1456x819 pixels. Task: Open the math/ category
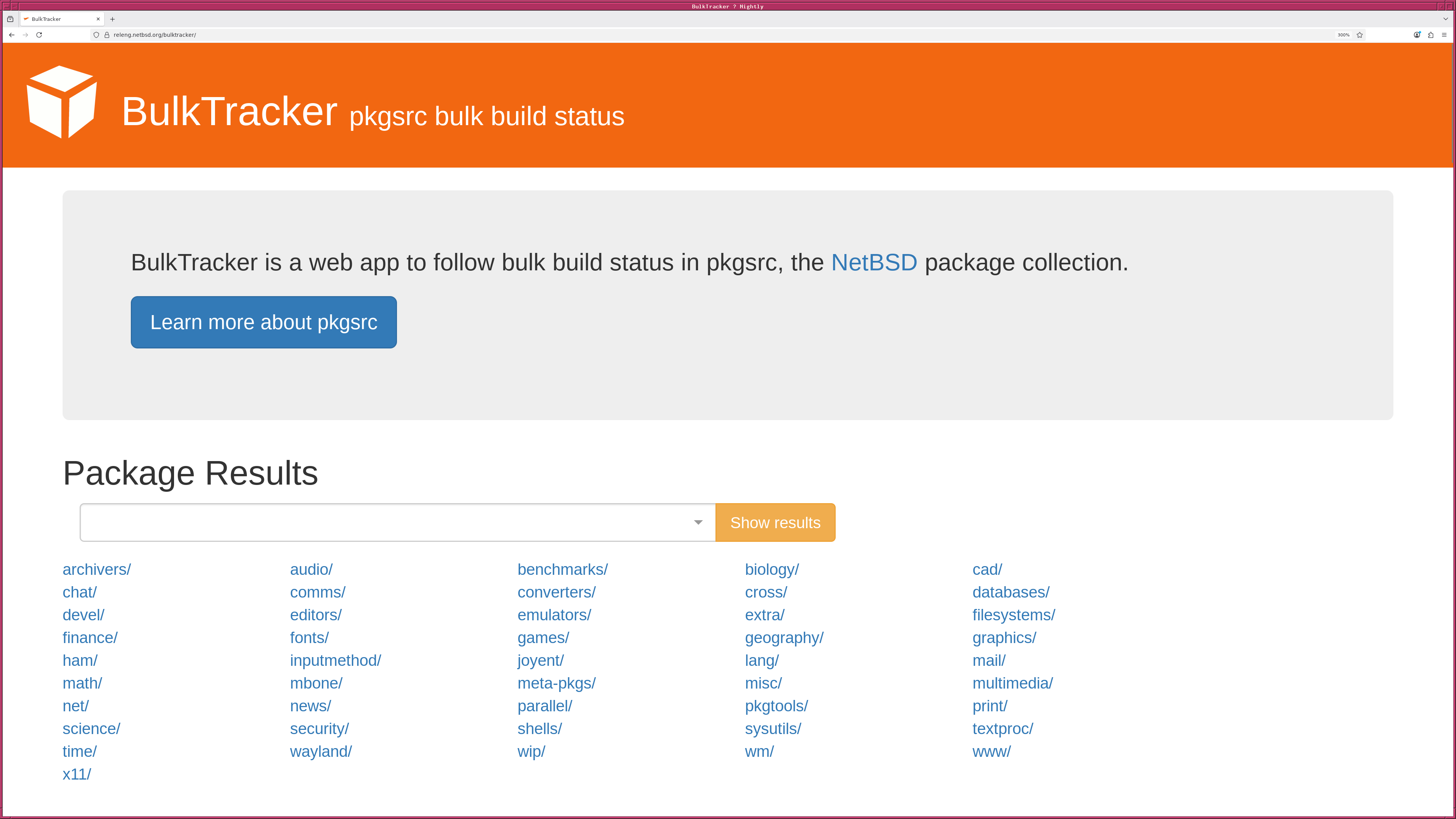[83, 683]
